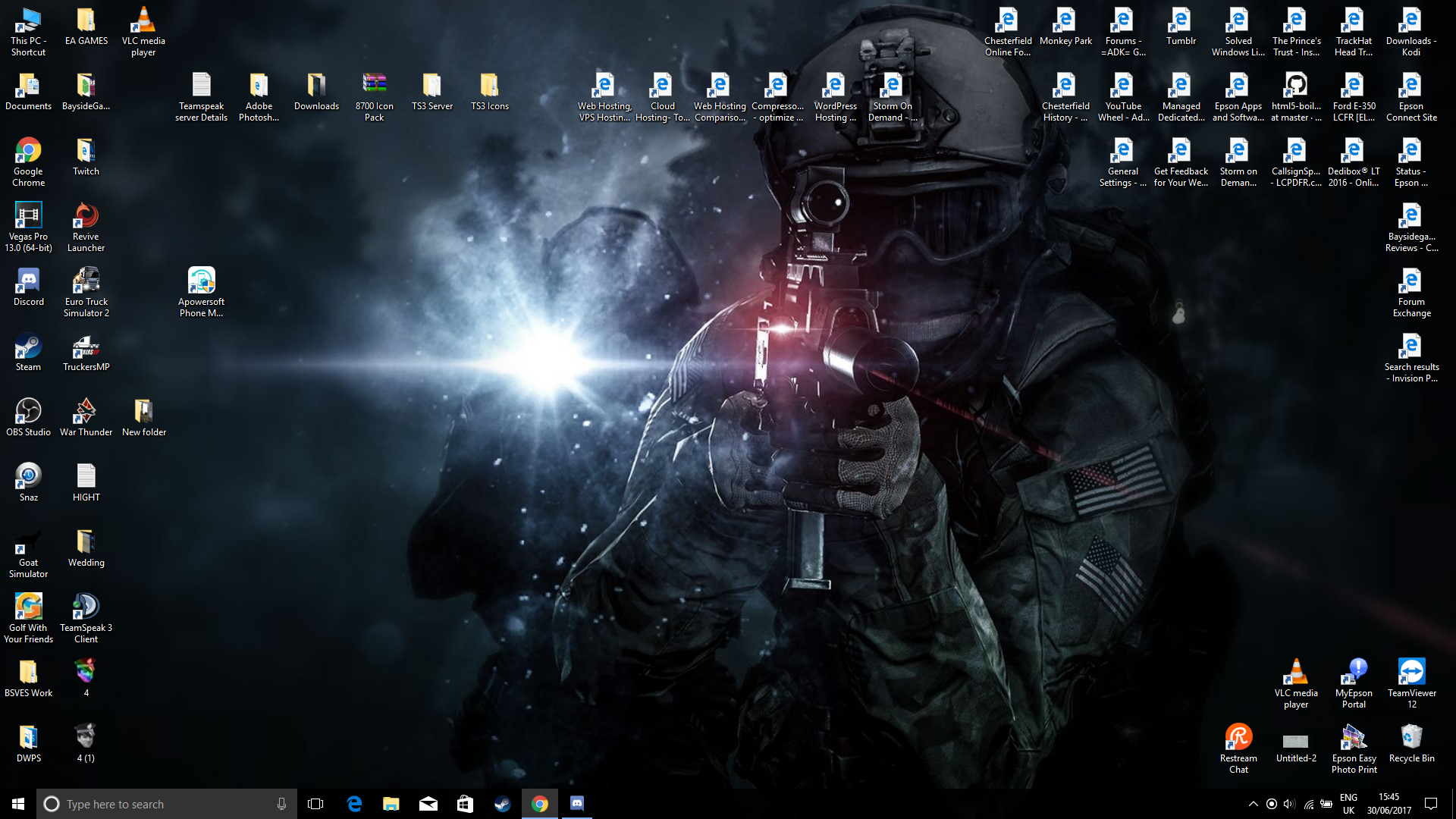1456x819 pixels.
Task: Select the Teamspeak server Details file
Action: click(x=201, y=96)
